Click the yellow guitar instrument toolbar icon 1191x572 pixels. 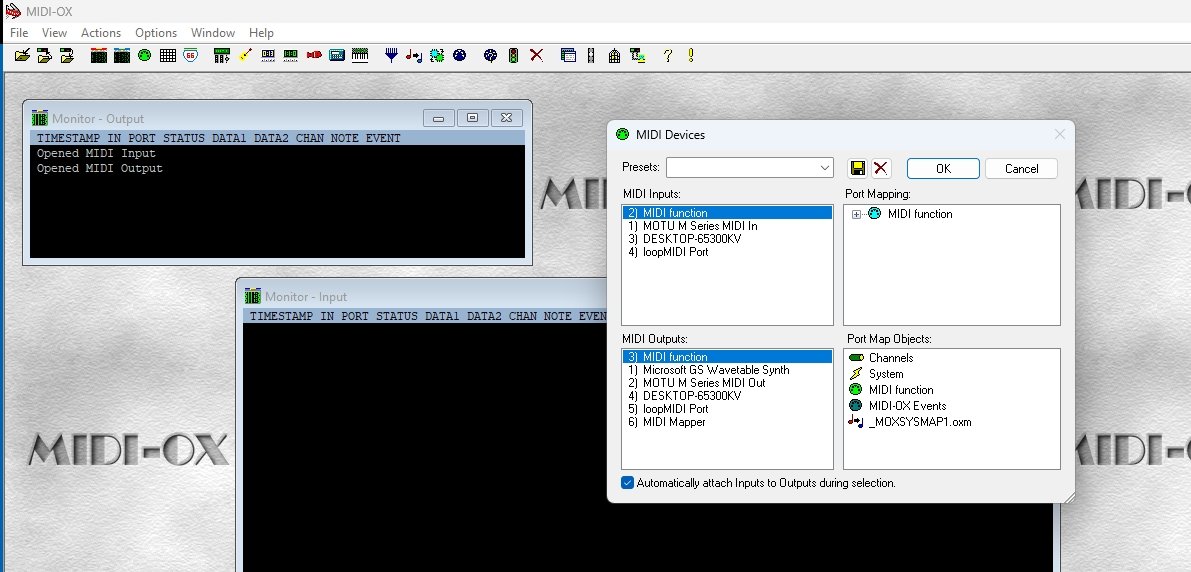(x=245, y=55)
